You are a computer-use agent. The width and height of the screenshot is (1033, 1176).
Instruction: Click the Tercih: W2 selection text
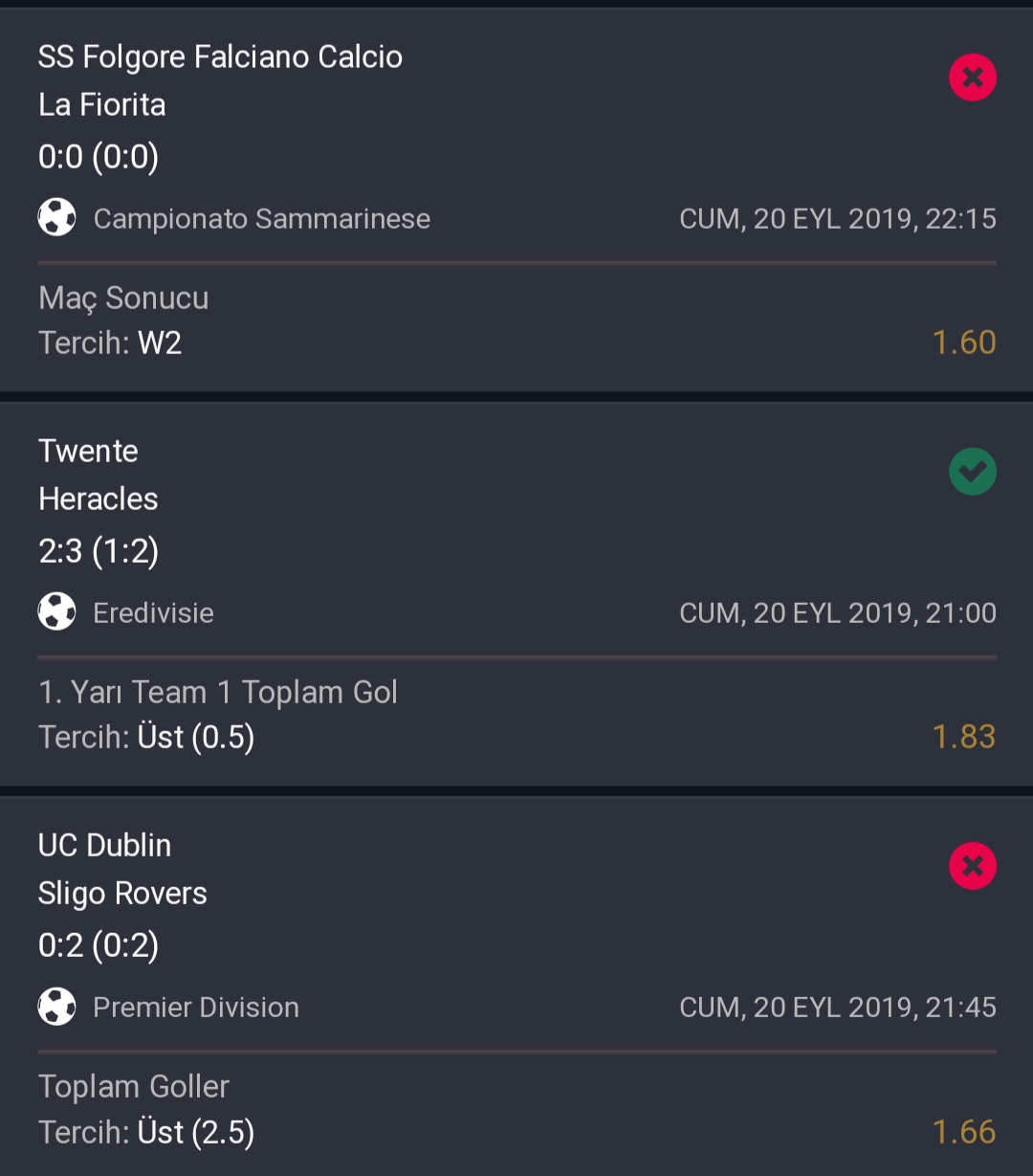110,343
